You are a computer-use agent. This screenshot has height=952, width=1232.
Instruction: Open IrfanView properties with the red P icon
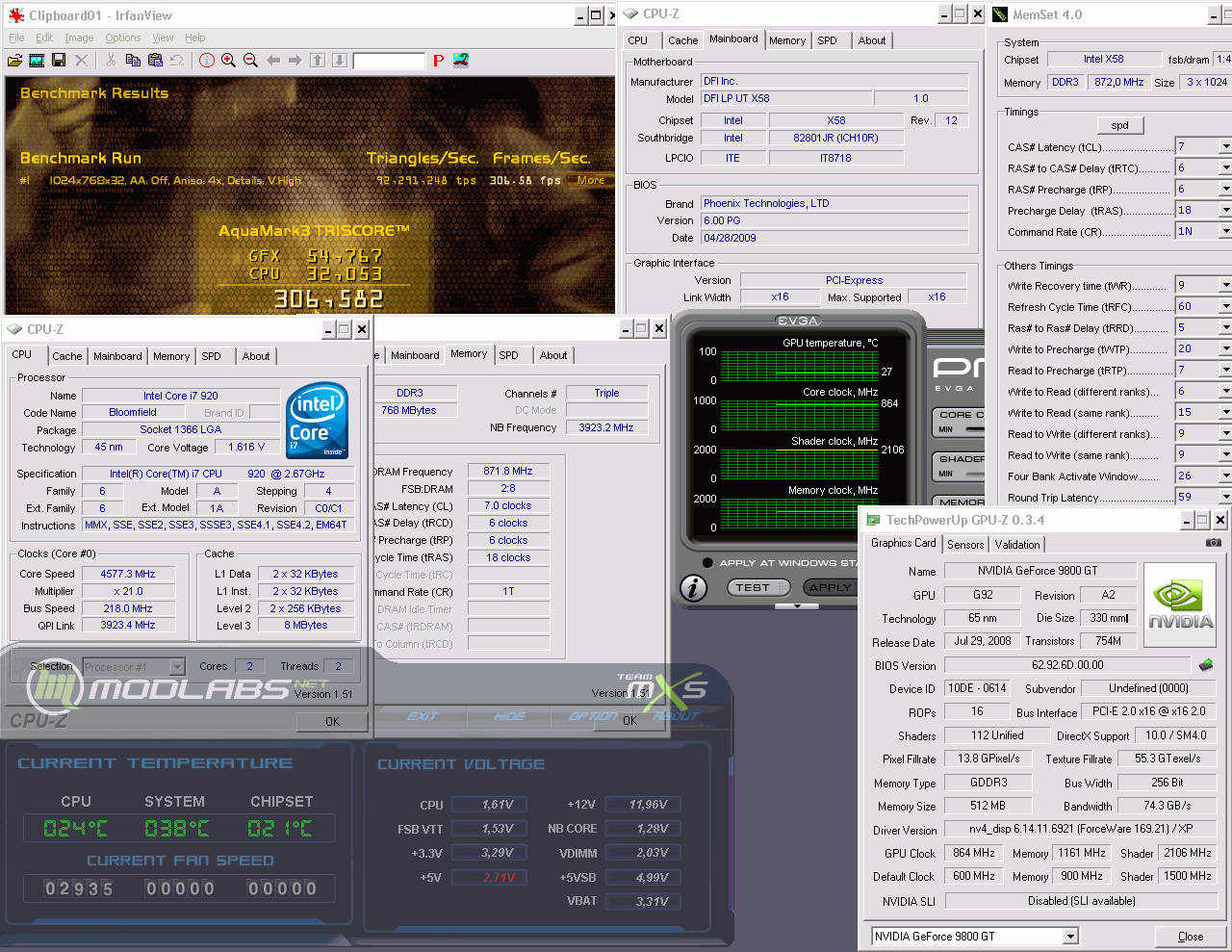pyautogui.click(x=438, y=61)
